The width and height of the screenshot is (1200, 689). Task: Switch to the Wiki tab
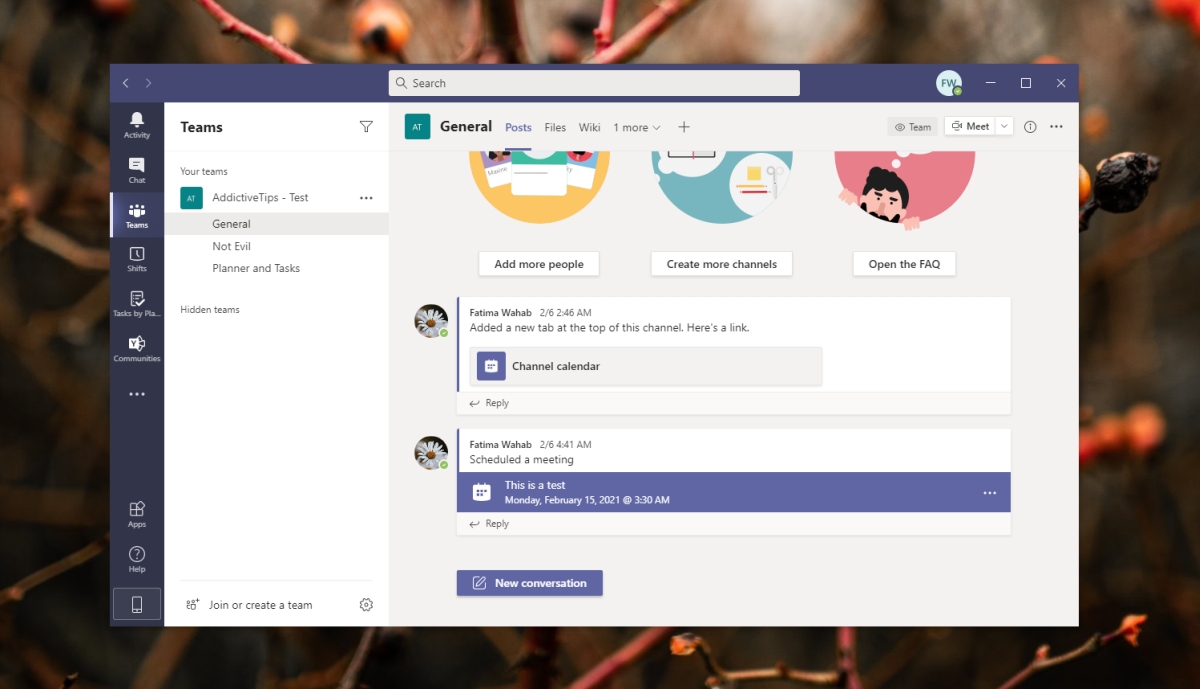589,128
